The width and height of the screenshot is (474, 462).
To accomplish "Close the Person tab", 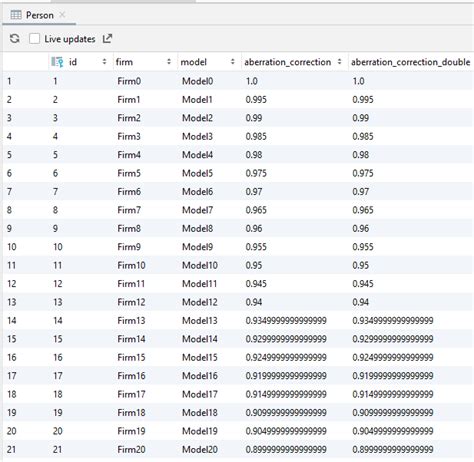I will tap(62, 15).
